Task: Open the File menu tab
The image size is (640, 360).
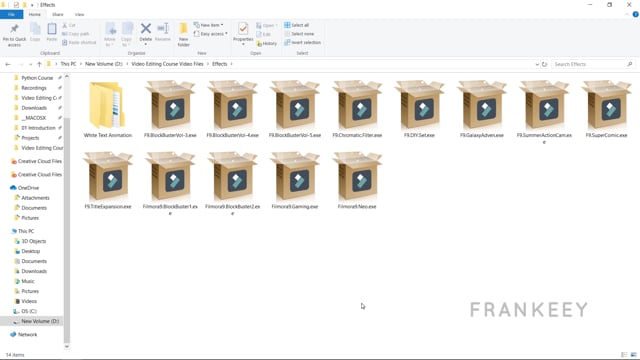Action: (11, 14)
